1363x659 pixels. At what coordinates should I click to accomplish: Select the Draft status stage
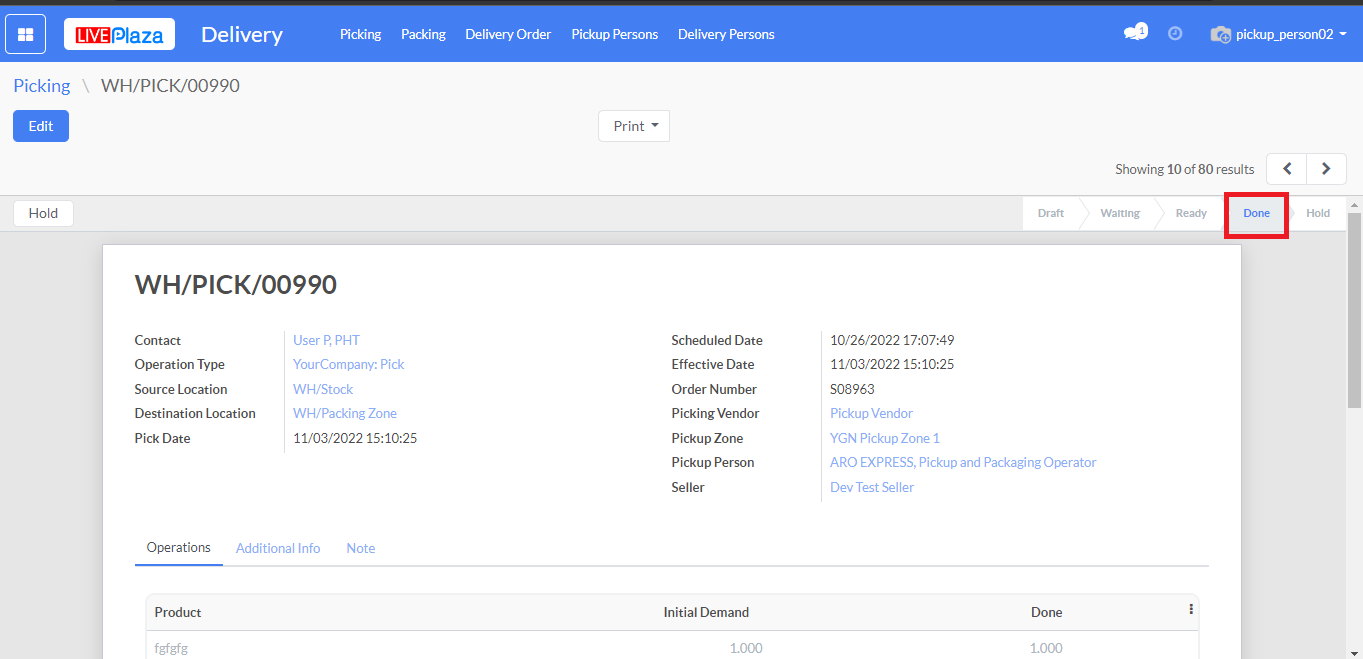[1051, 213]
